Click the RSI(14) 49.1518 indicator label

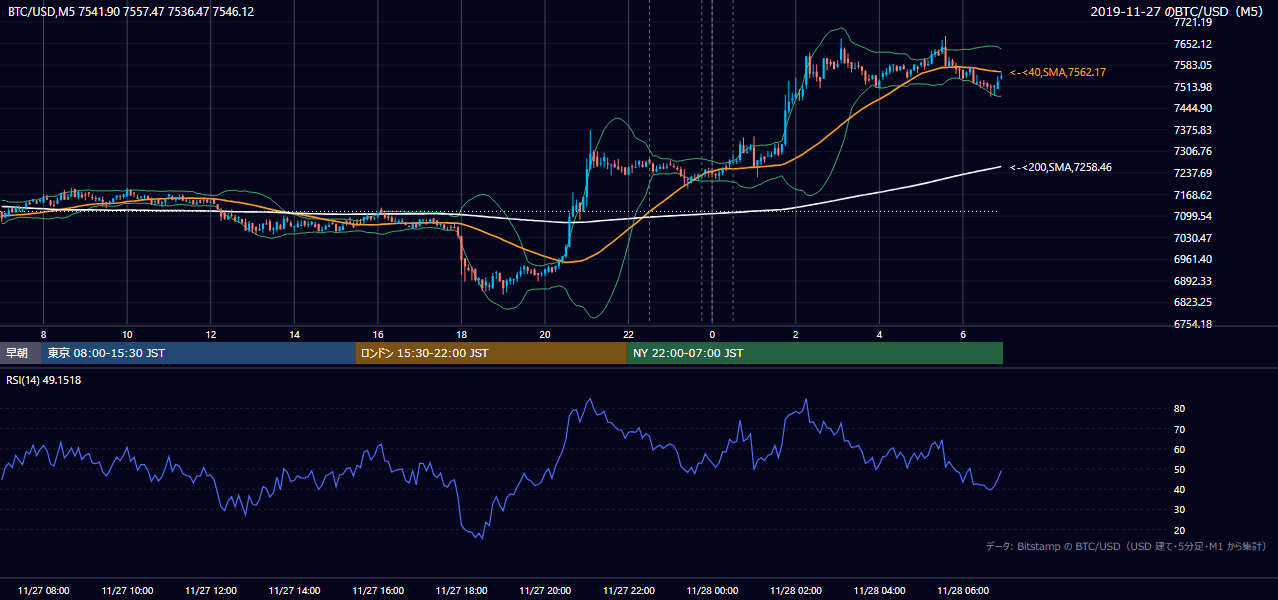tap(44, 380)
